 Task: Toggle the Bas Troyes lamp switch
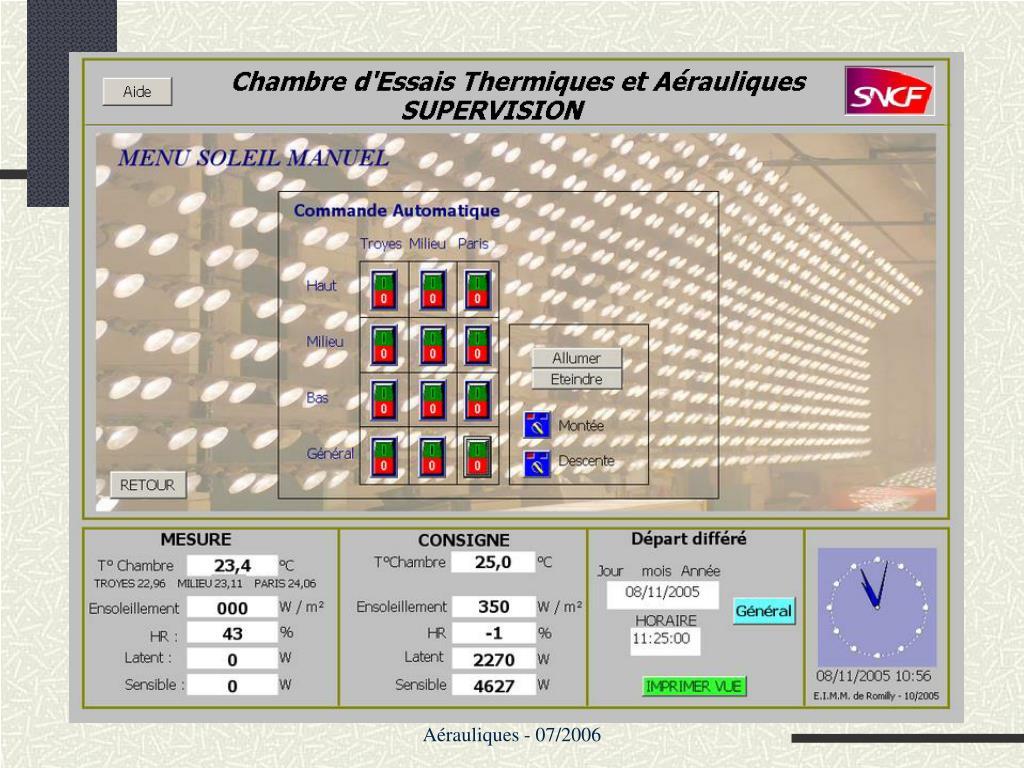point(384,400)
